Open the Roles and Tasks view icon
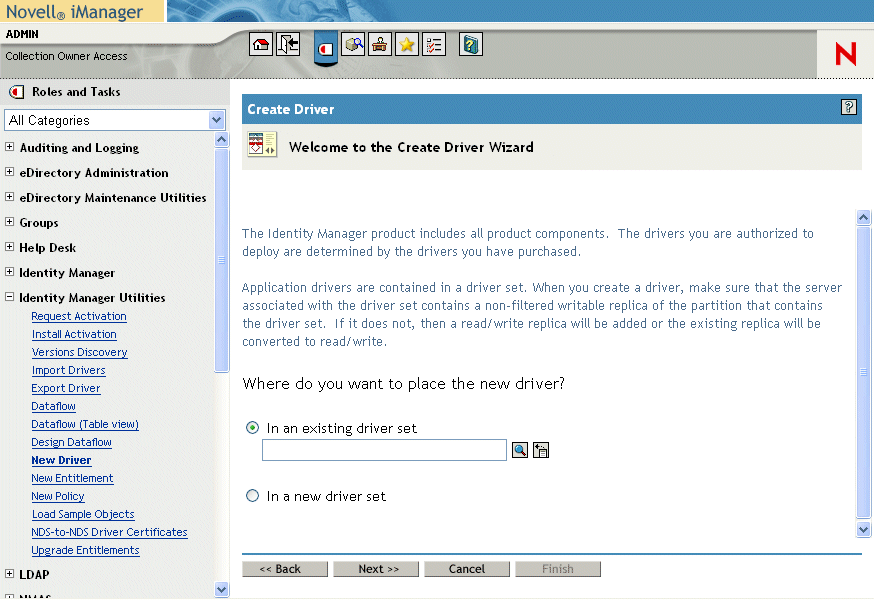 tap(324, 44)
